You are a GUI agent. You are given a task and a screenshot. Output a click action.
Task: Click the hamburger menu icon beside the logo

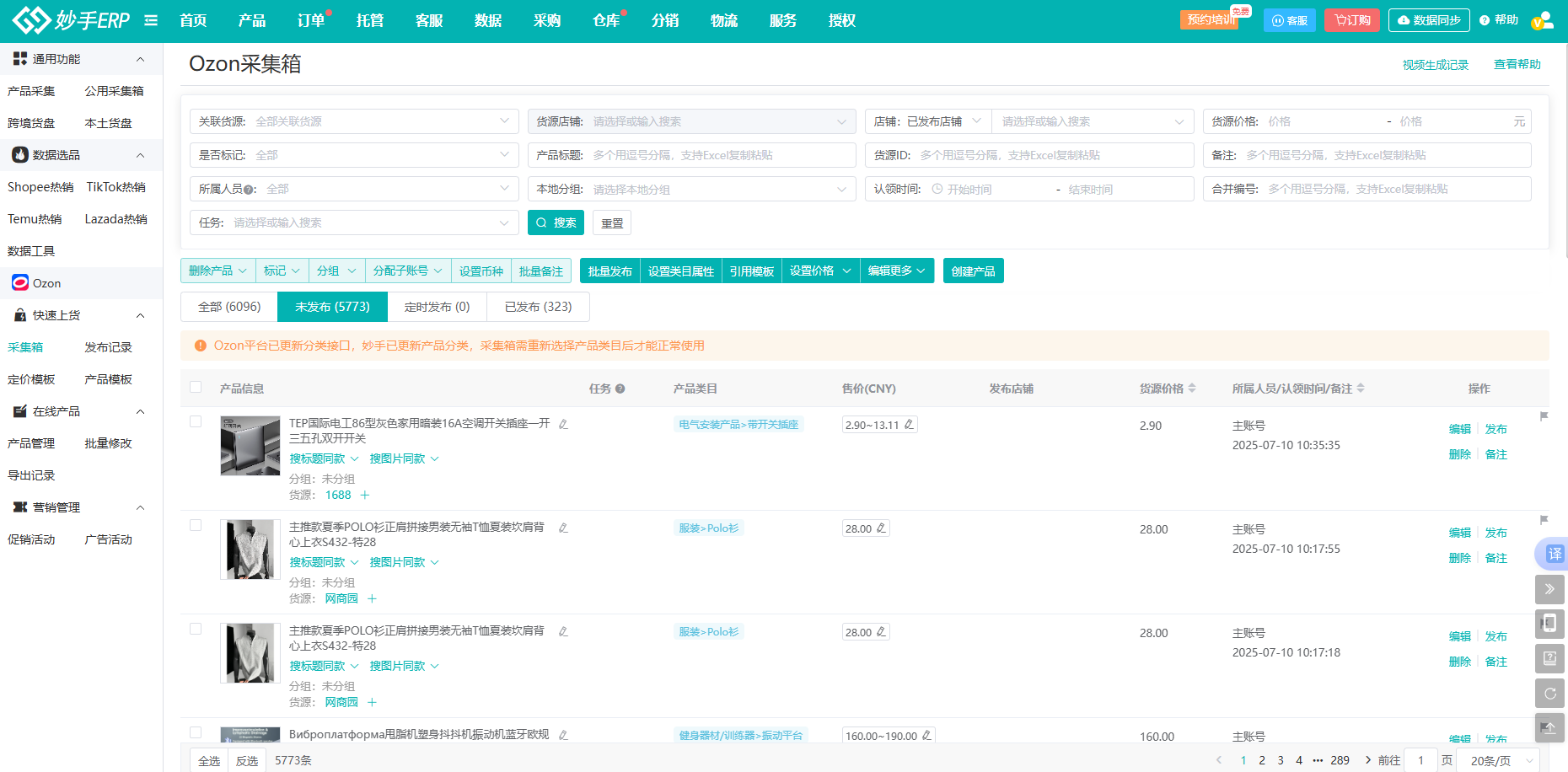tap(151, 20)
